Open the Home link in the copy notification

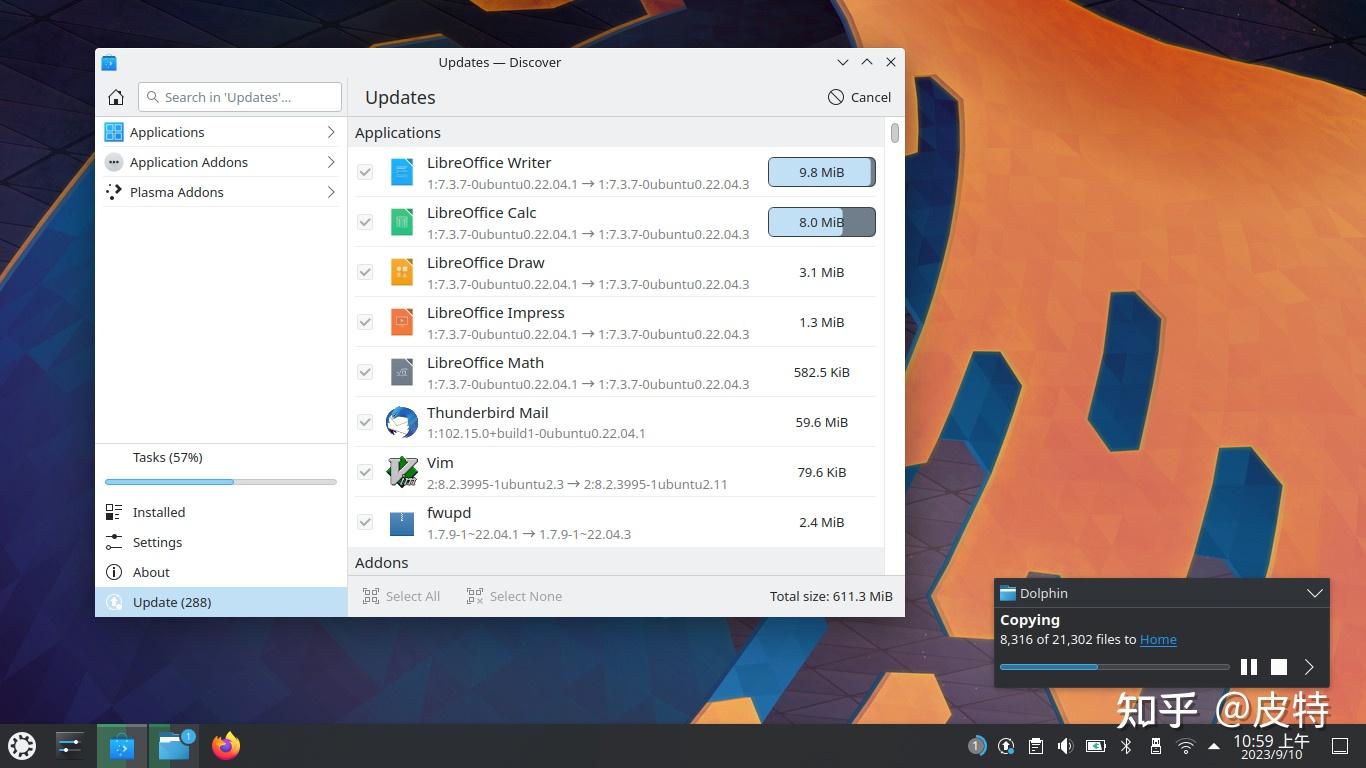pyautogui.click(x=1157, y=639)
